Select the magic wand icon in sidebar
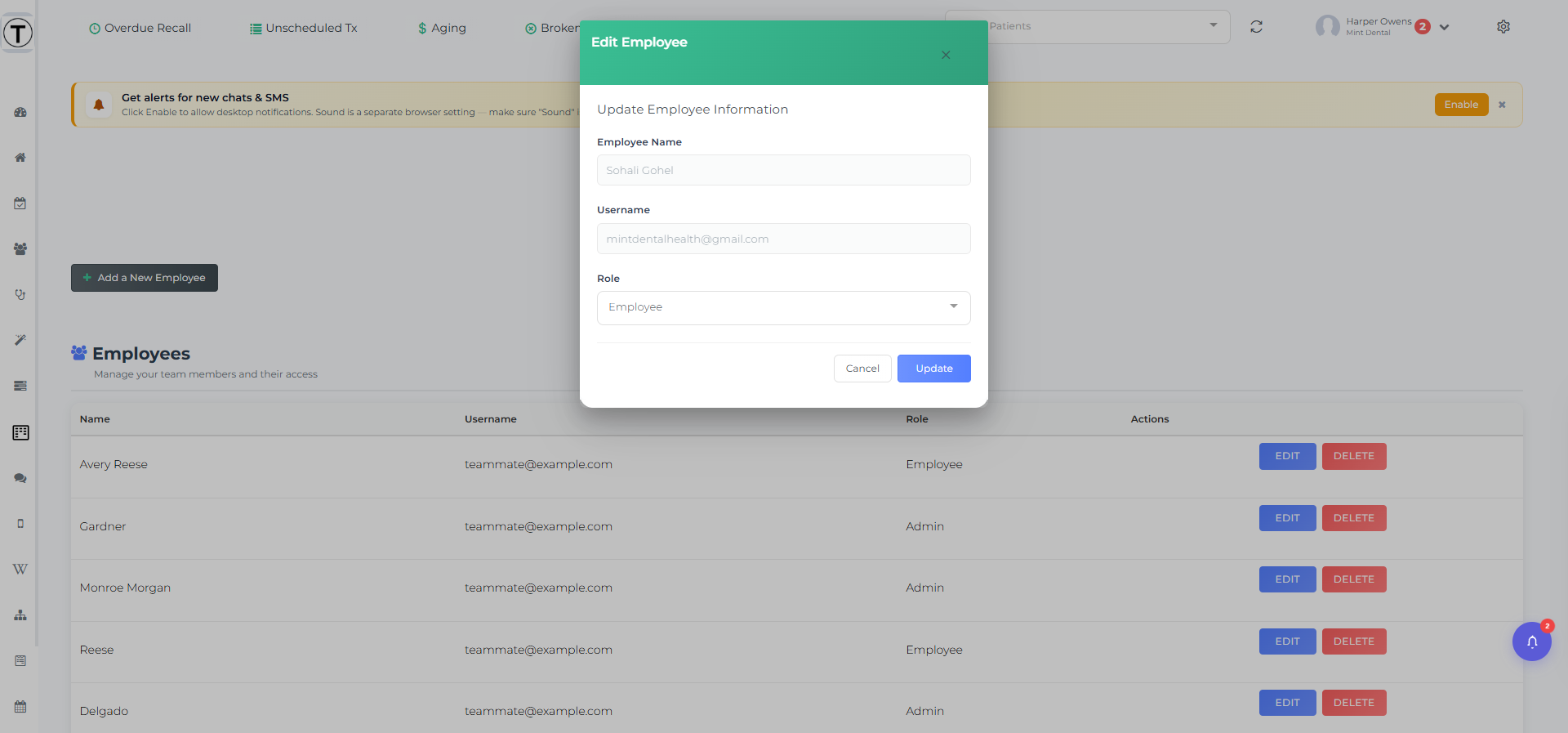Screen dimensions: 1568x733 [20, 340]
